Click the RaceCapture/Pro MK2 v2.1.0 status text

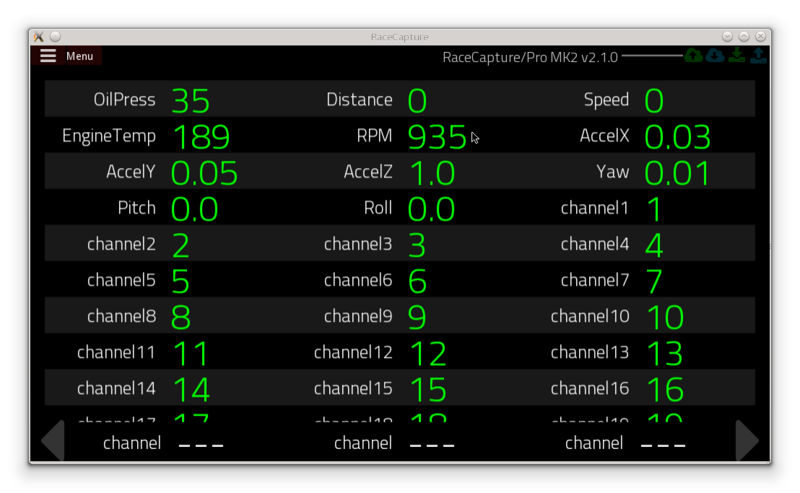(530, 57)
